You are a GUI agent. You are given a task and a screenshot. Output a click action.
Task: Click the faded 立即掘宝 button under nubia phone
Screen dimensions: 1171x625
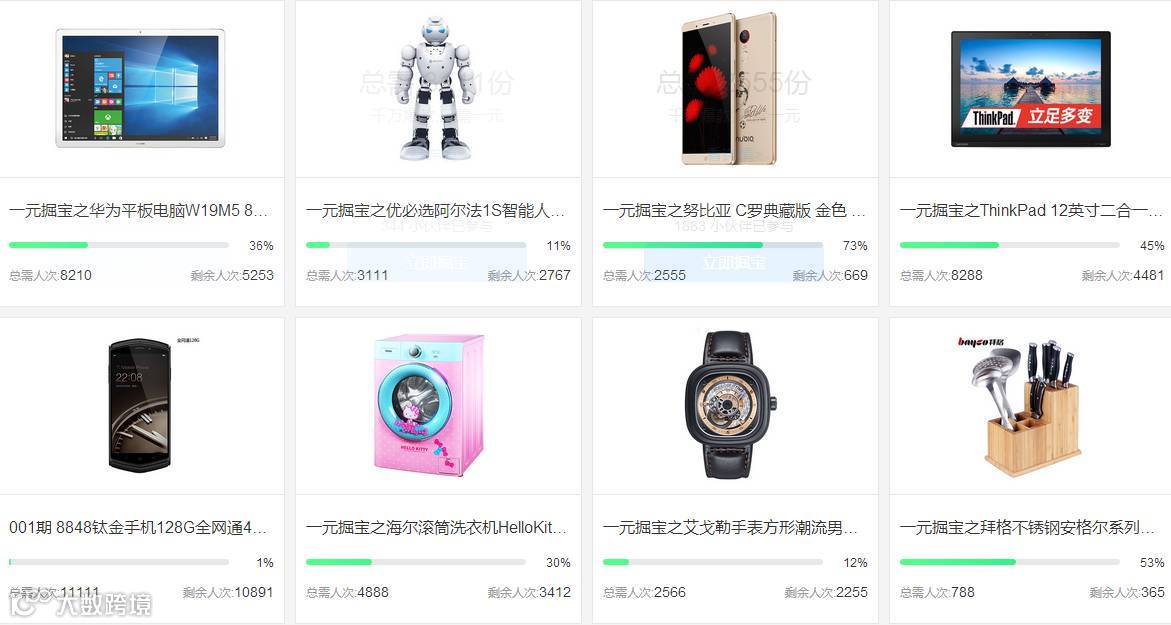[x=733, y=262]
